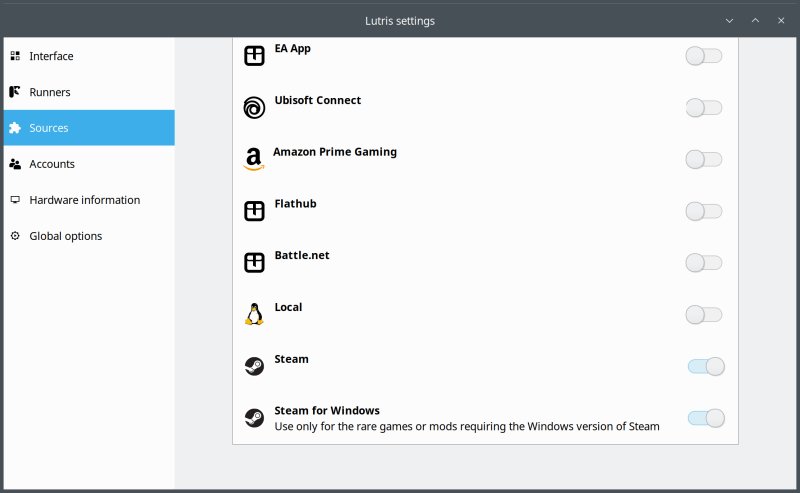Turn off Steam for Windows toggle
The height and width of the screenshot is (493, 800).
[x=705, y=418]
